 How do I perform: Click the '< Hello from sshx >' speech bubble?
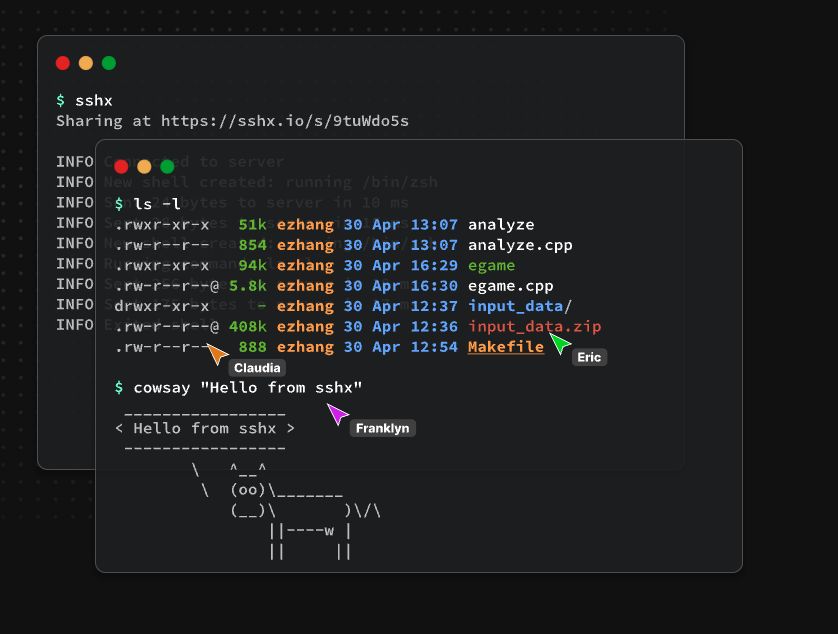205,429
